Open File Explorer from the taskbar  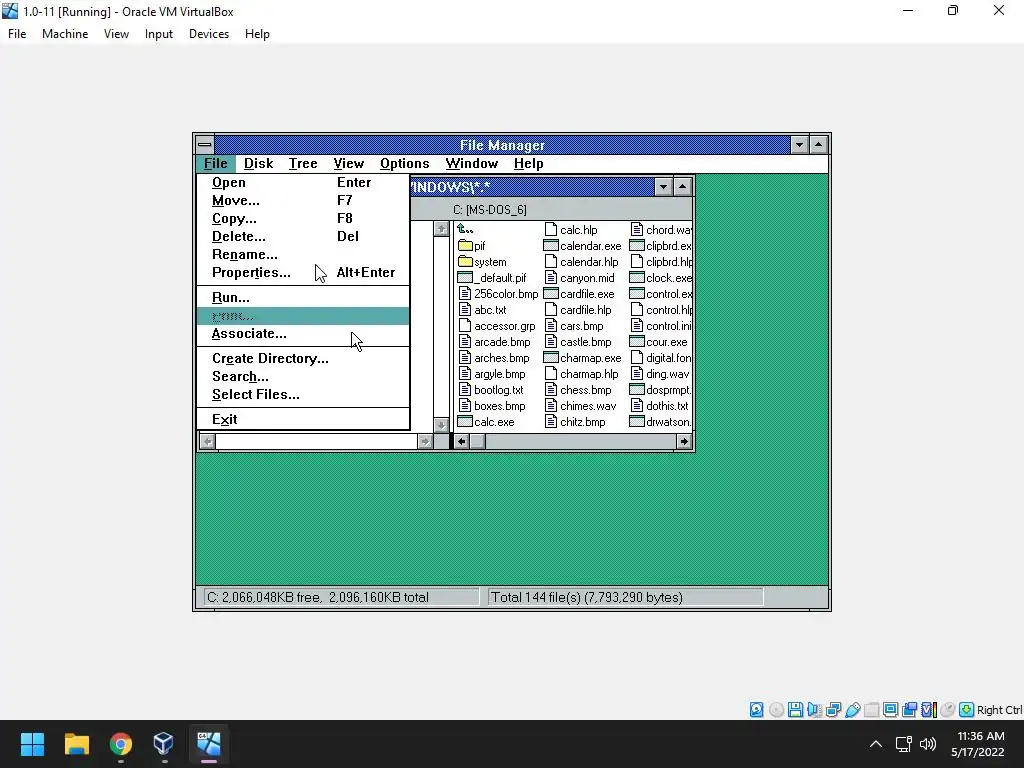pyautogui.click(x=76, y=744)
